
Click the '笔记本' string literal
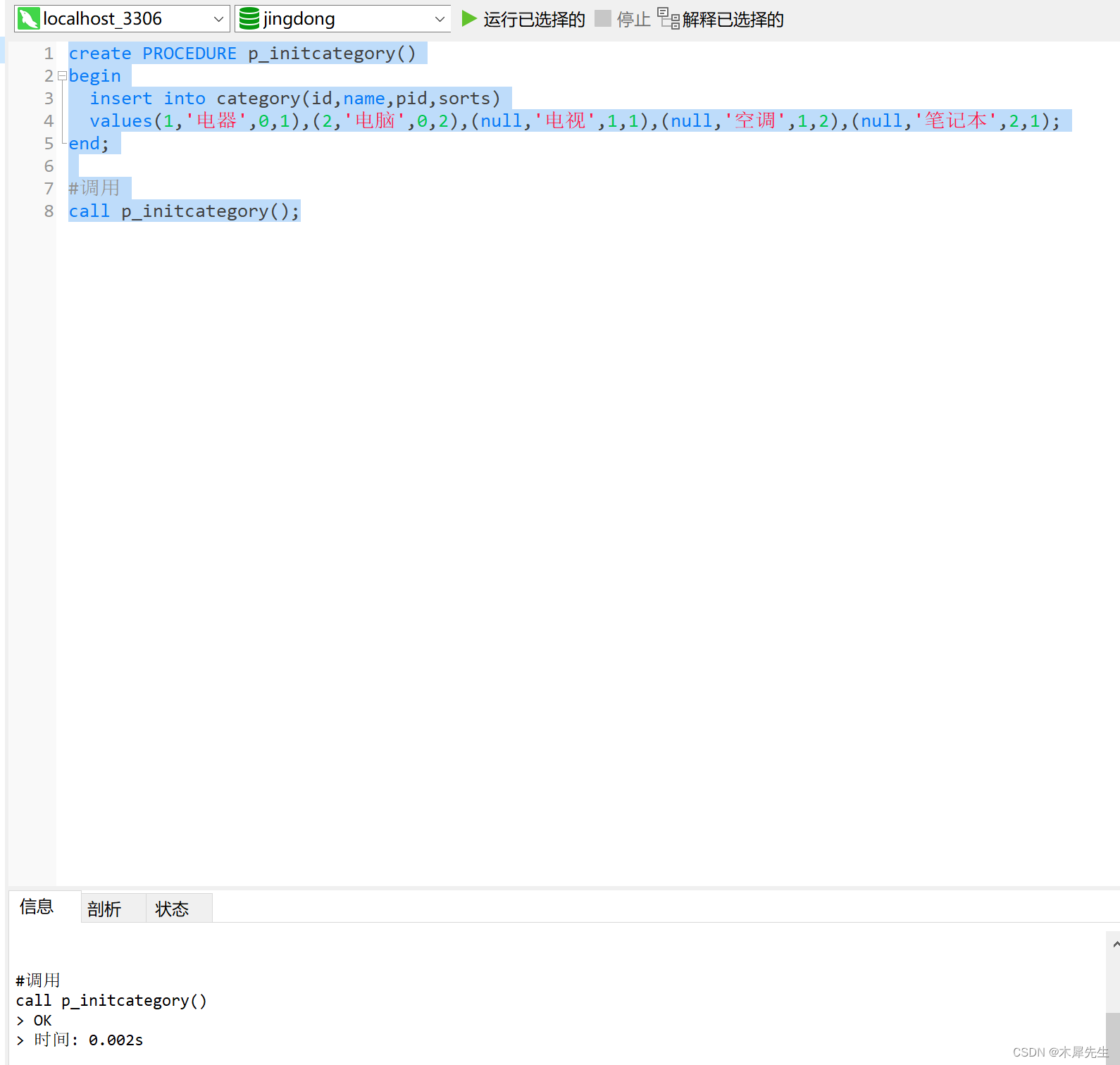(x=956, y=121)
